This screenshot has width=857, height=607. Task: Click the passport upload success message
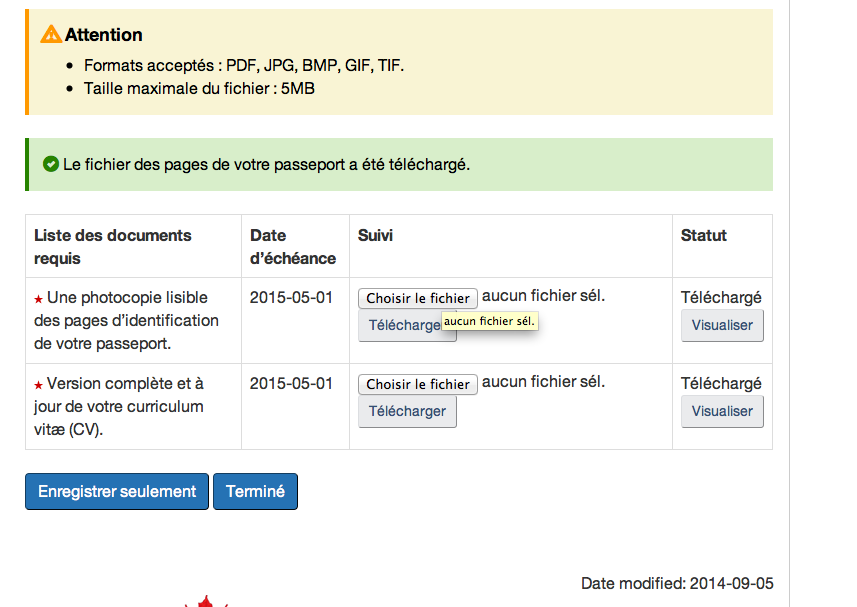click(x=266, y=164)
